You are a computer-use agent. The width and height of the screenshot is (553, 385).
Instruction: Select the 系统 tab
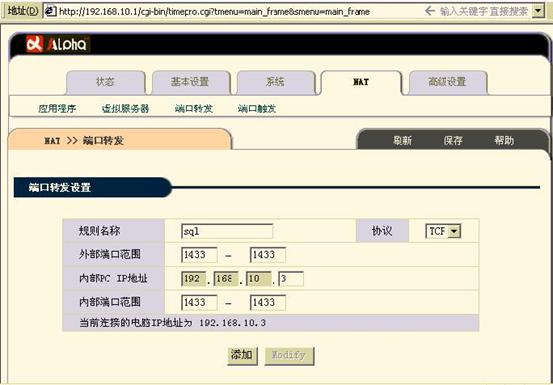click(x=275, y=82)
